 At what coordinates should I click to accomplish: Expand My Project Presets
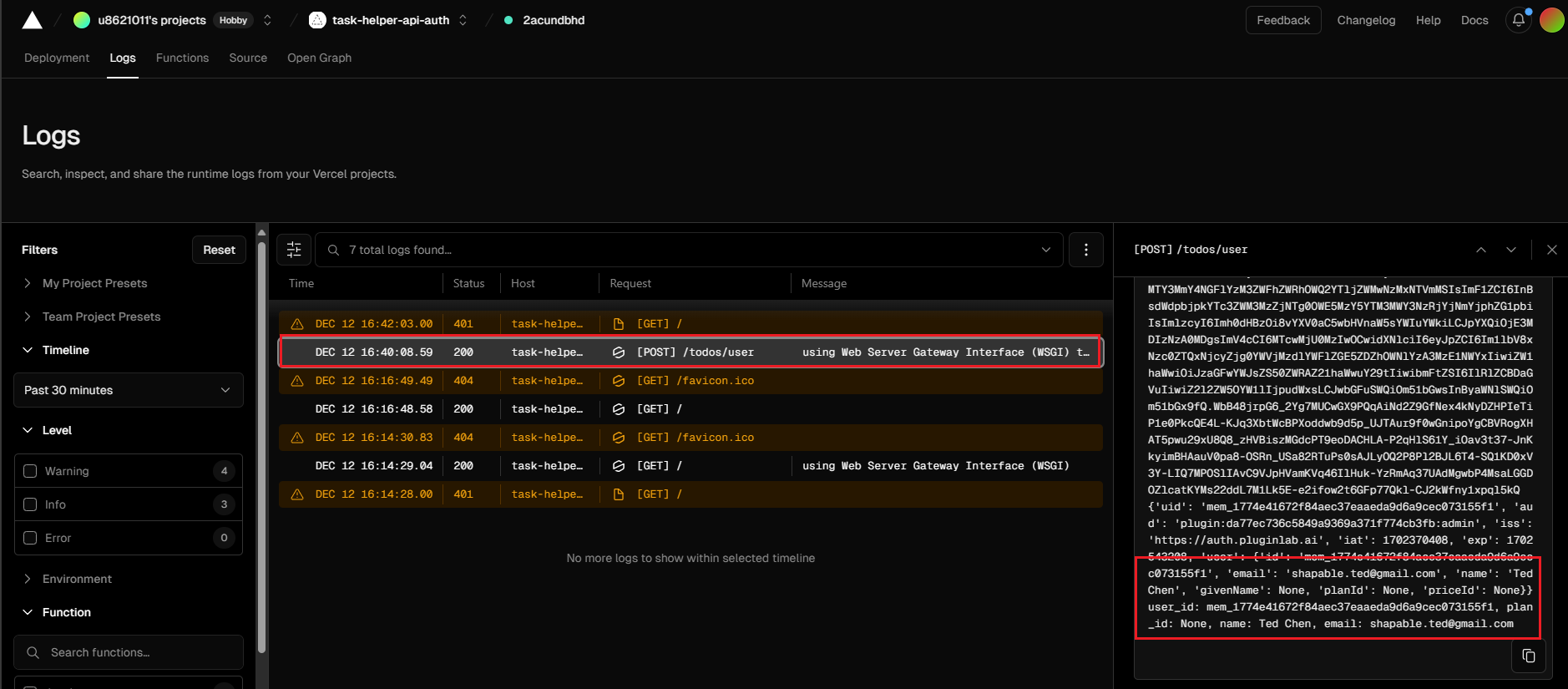[84, 283]
